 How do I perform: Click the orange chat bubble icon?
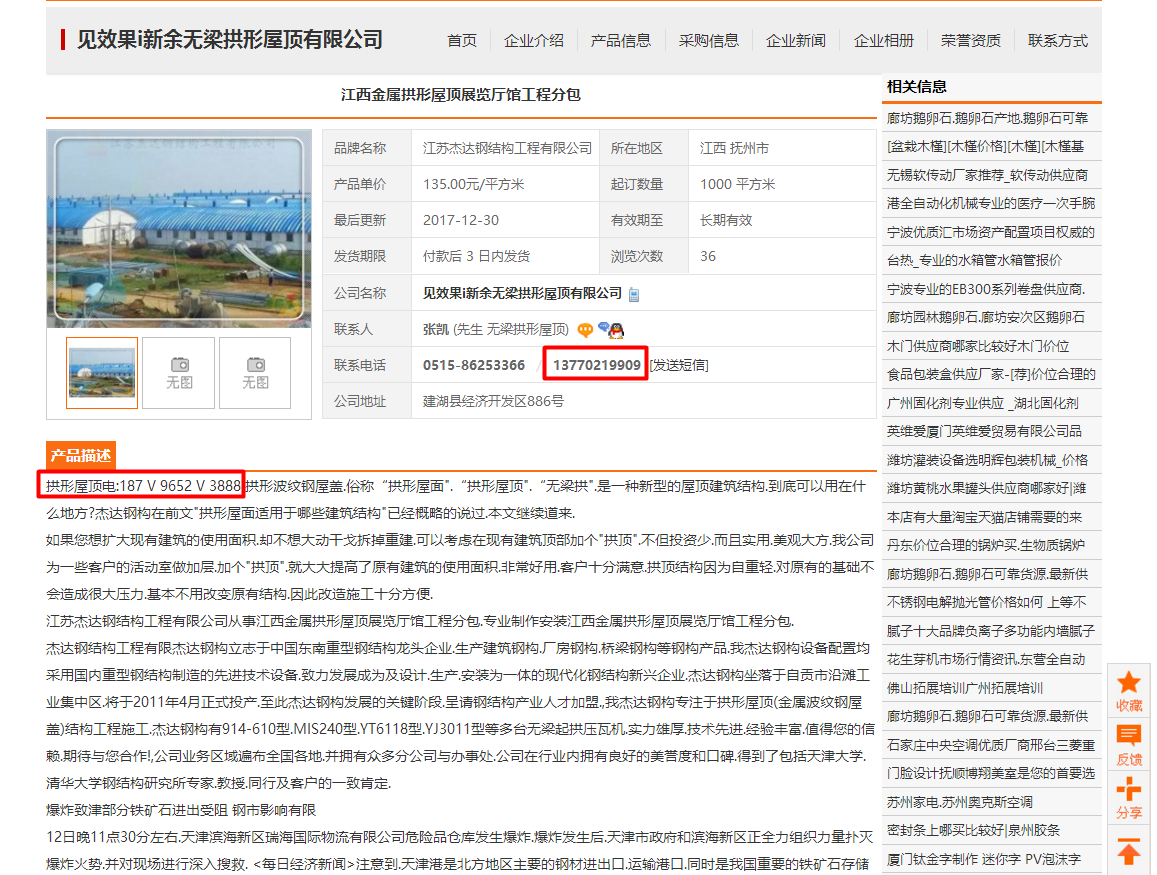coord(585,330)
